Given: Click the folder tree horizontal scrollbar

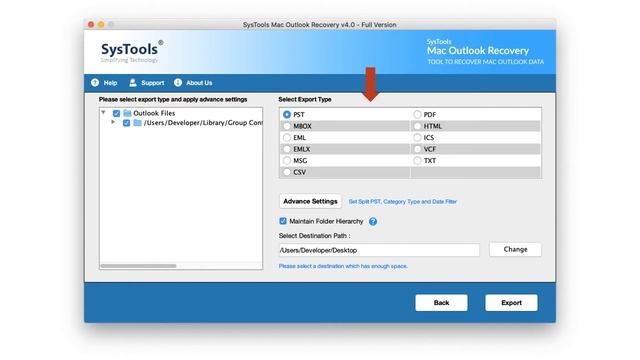Looking at the screenshot, I should tap(138, 266).
